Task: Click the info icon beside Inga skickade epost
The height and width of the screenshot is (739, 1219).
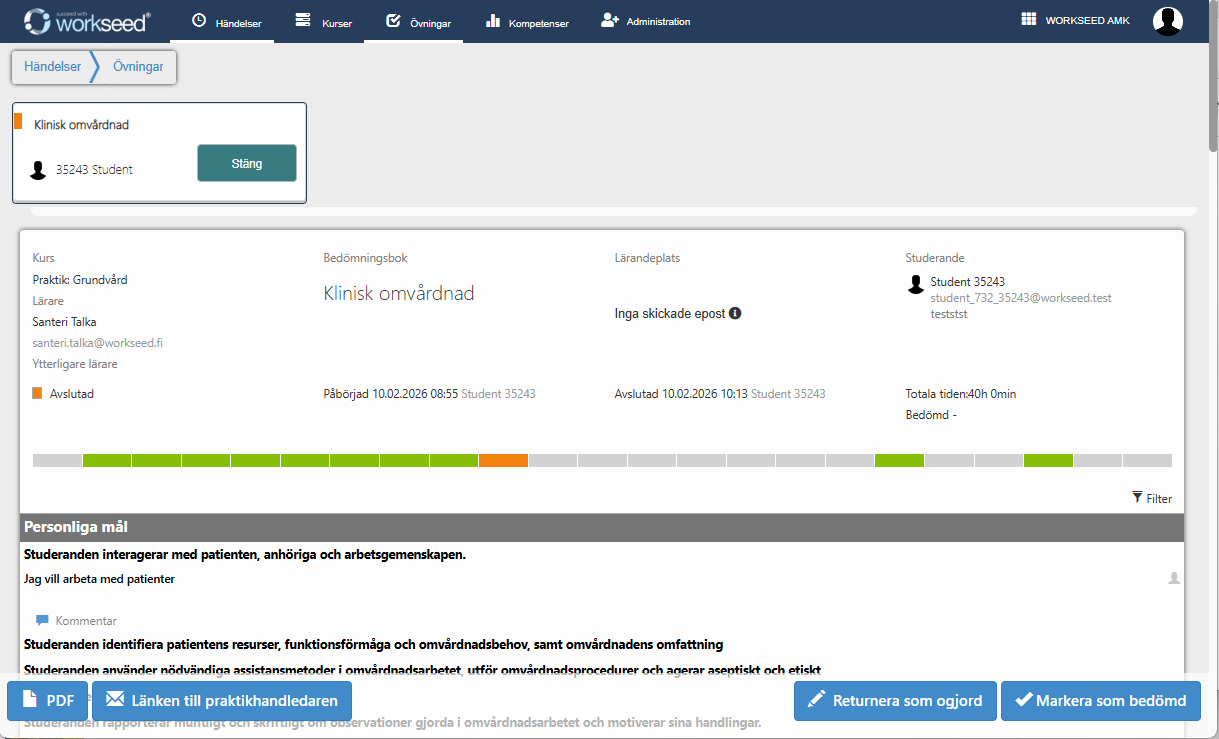Action: click(x=735, y=313)
